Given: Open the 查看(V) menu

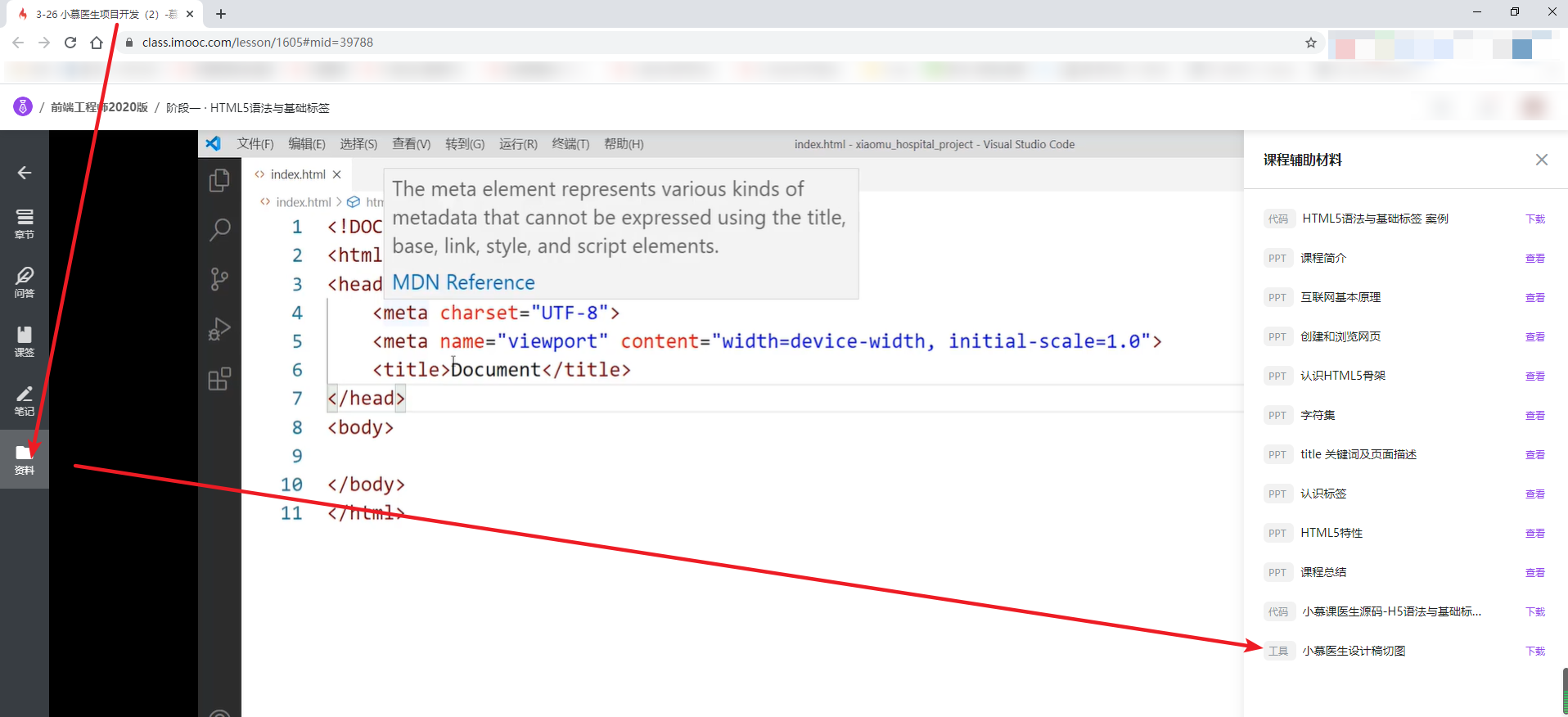Looking at the screenshot, I should point(411,144).
